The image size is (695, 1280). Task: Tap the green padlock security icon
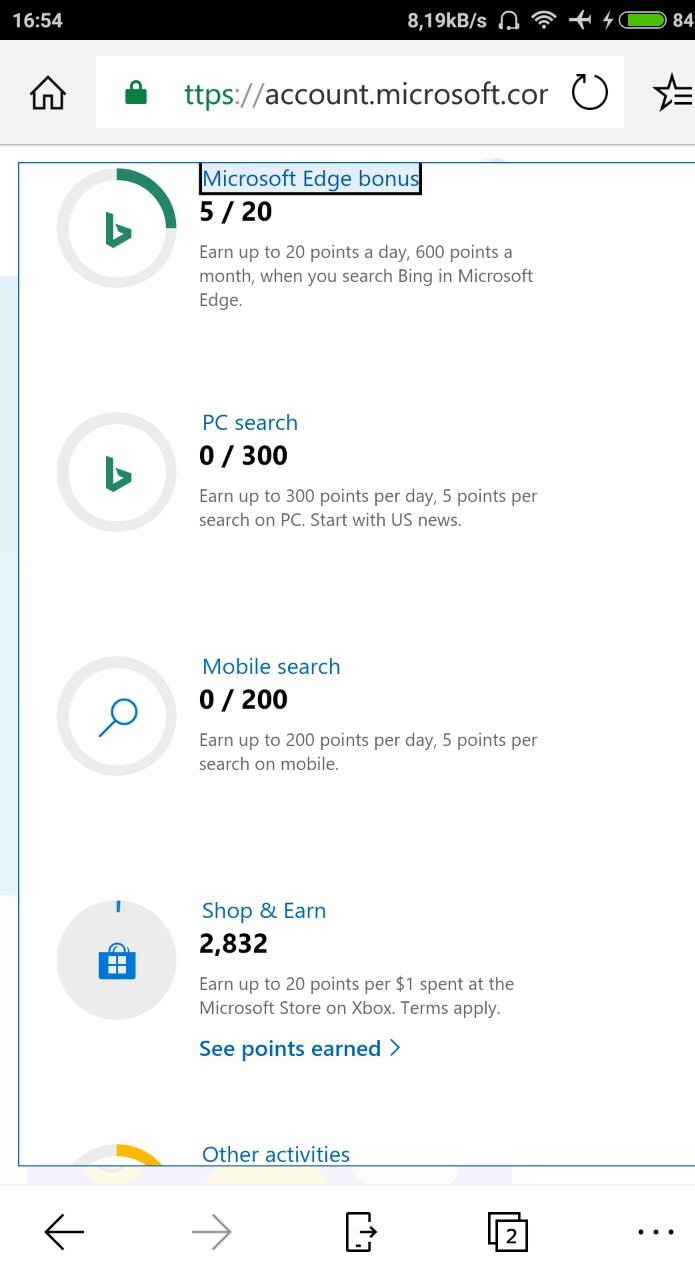pos(135,94)
